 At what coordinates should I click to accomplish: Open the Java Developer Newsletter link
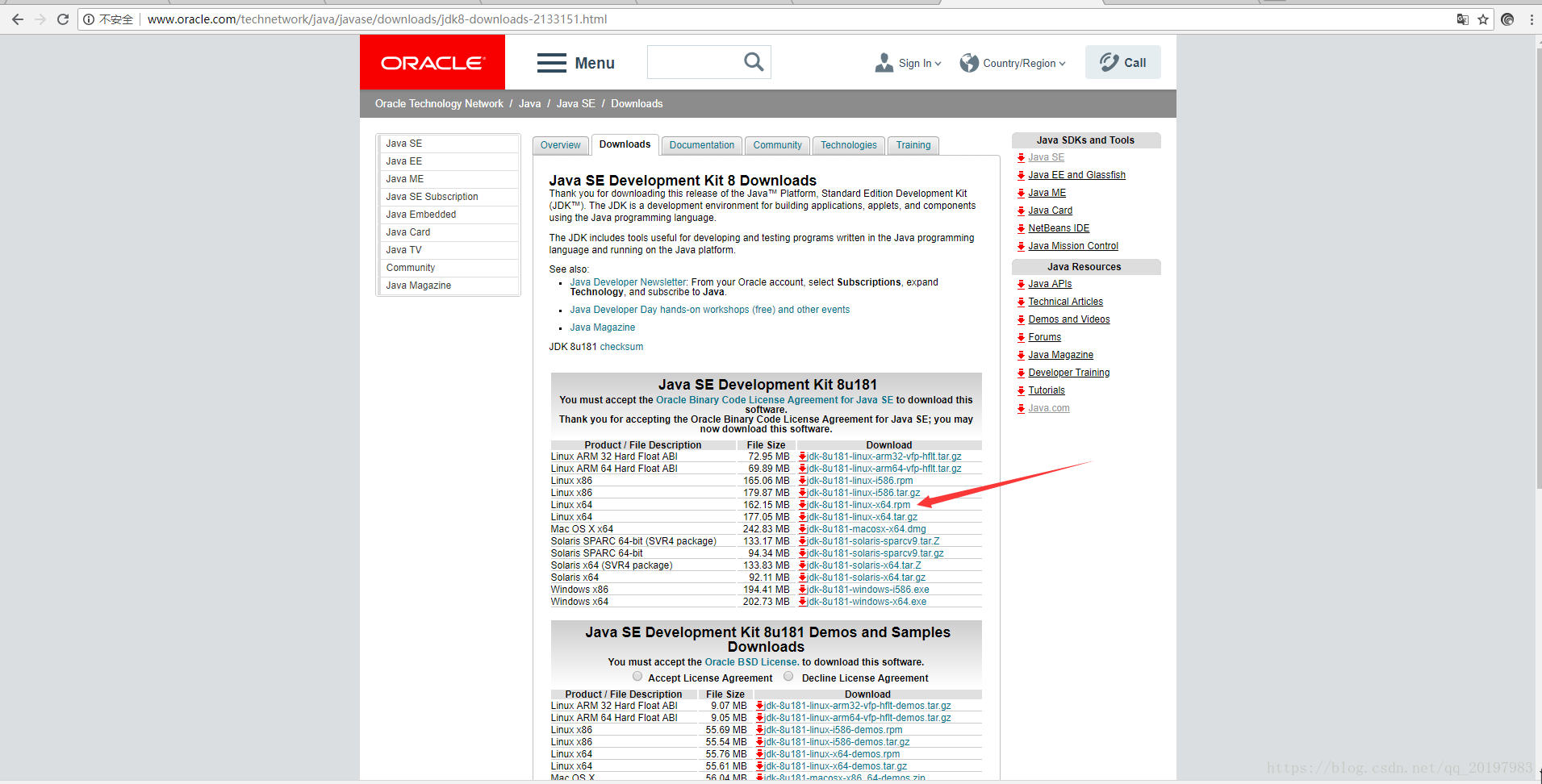point(628,282)
